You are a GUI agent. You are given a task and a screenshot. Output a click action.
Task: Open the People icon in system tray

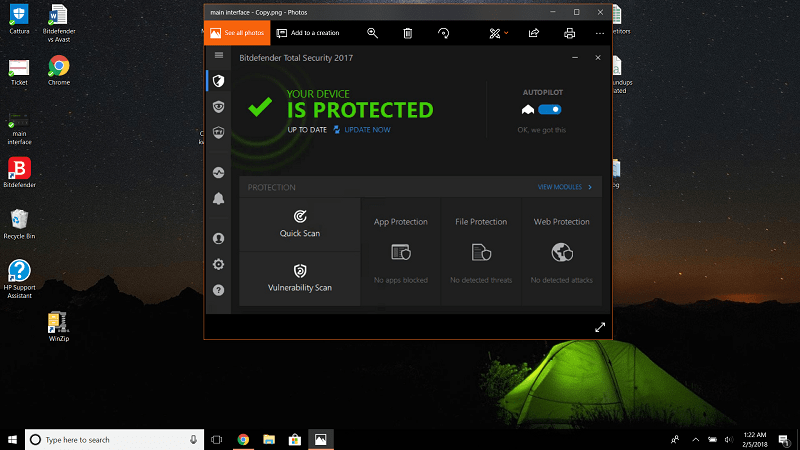tap(675, 440)
